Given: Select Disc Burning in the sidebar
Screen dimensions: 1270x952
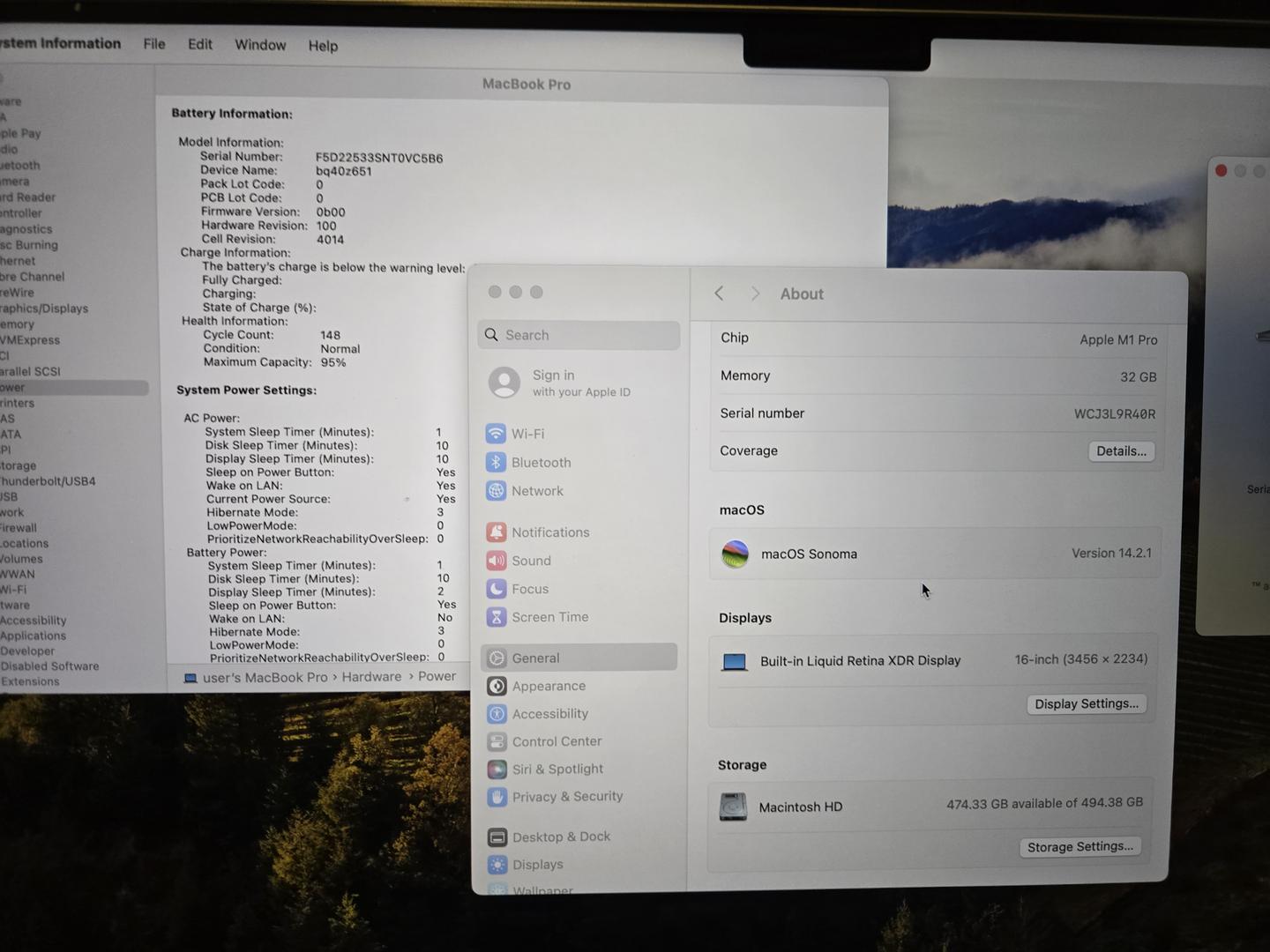Looking at the screenshot, I should (29, 245).
